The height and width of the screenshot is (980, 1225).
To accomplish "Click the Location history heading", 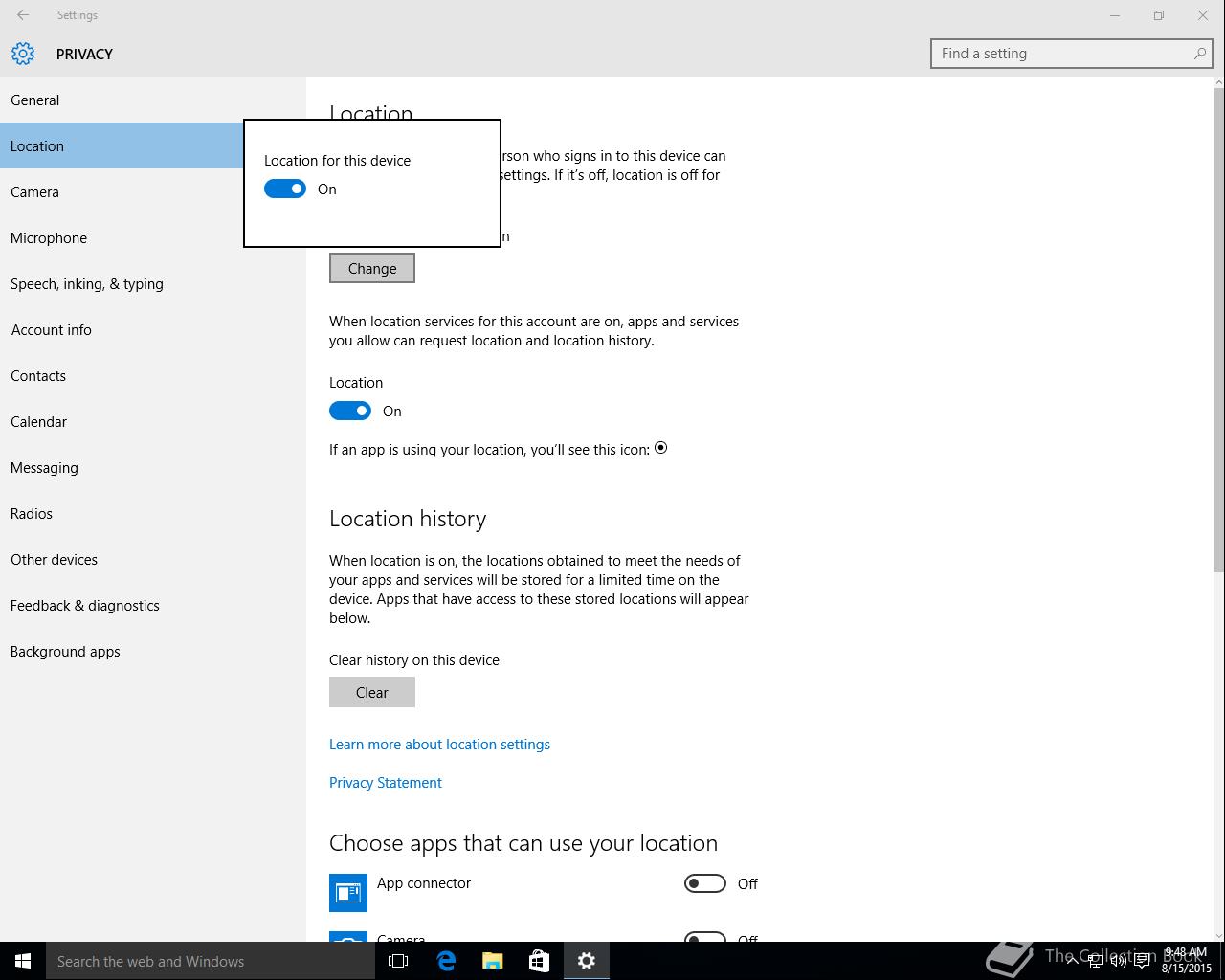I will [408, 519].
